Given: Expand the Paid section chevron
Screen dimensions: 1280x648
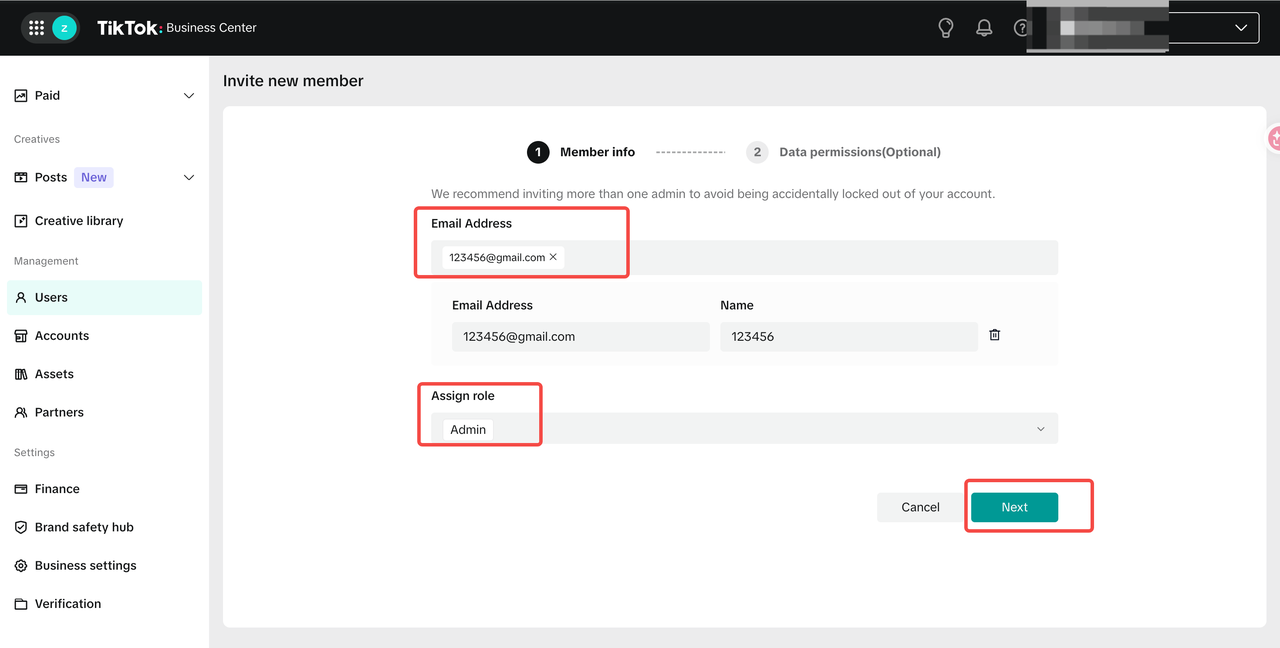Looking at the screenshot, I should point(188,96).
